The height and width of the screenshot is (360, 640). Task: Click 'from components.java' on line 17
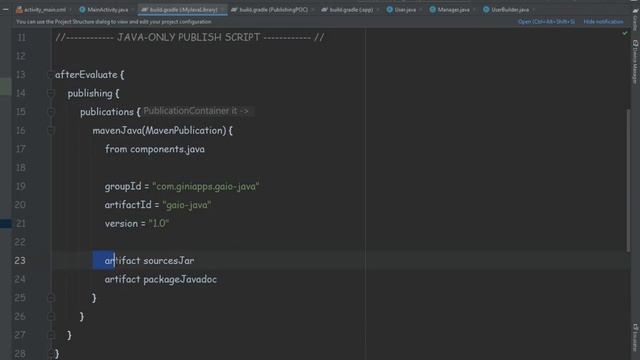155,149
